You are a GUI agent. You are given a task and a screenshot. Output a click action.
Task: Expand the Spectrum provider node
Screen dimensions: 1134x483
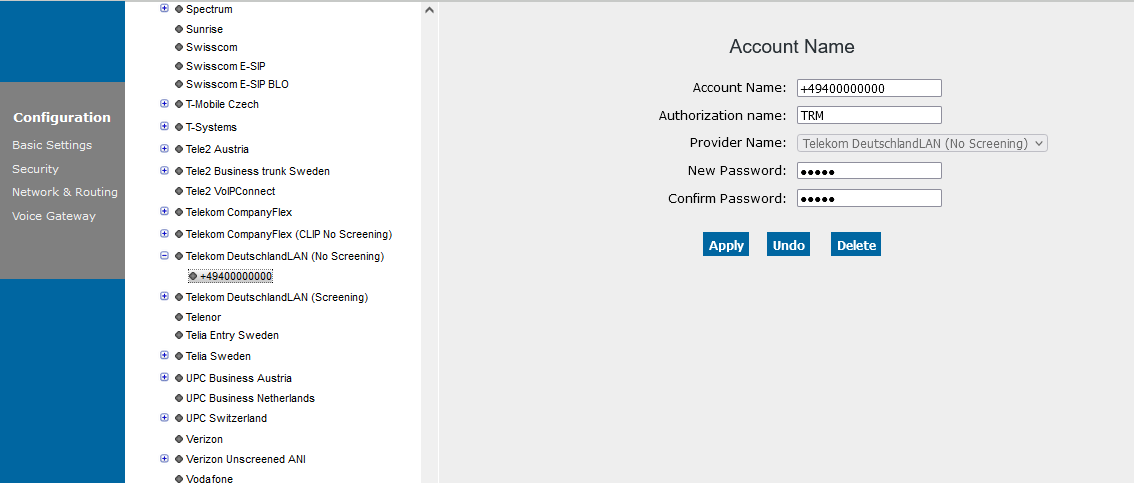(164, 9)
